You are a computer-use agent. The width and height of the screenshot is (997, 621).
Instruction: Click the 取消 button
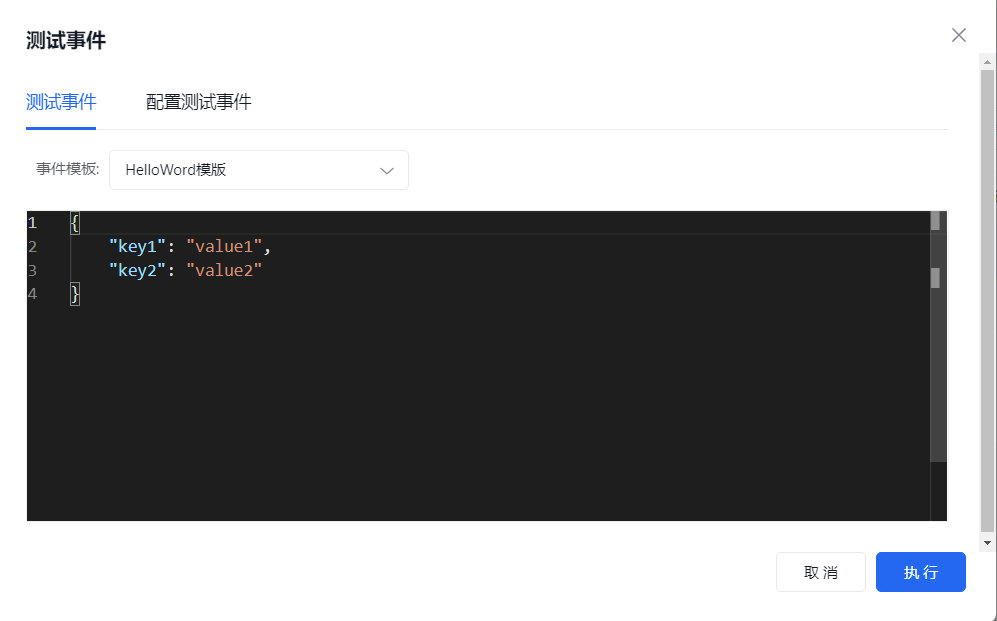pos(821,572)
